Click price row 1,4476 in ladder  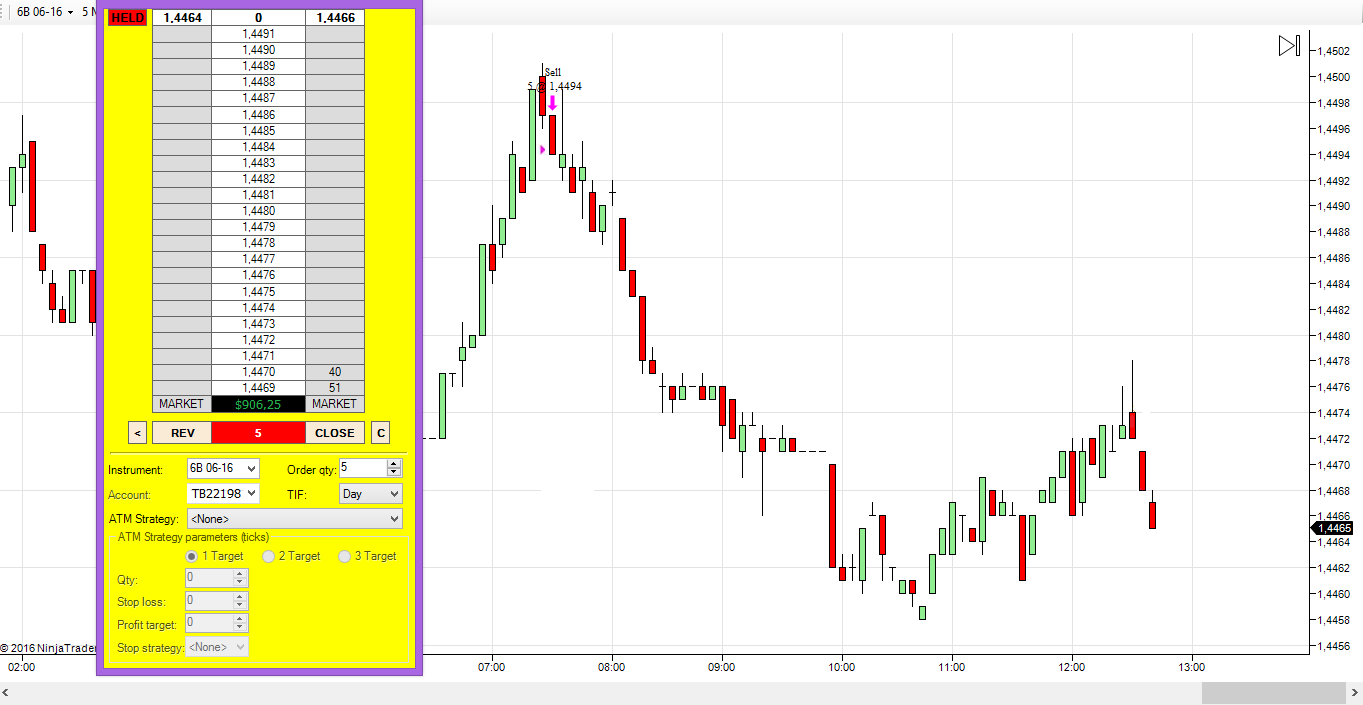click(258, 275)
